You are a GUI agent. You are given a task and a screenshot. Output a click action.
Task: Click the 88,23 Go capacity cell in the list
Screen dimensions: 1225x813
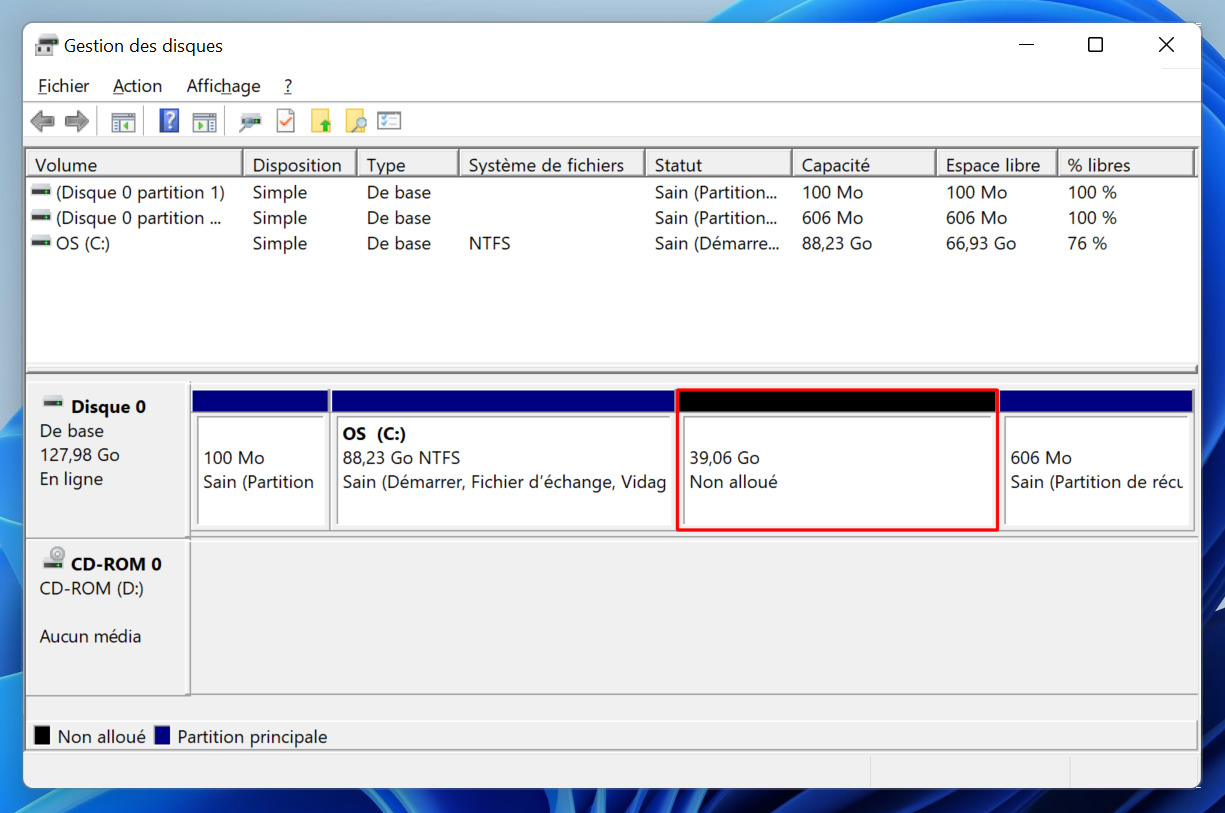[x=836, y=243]
